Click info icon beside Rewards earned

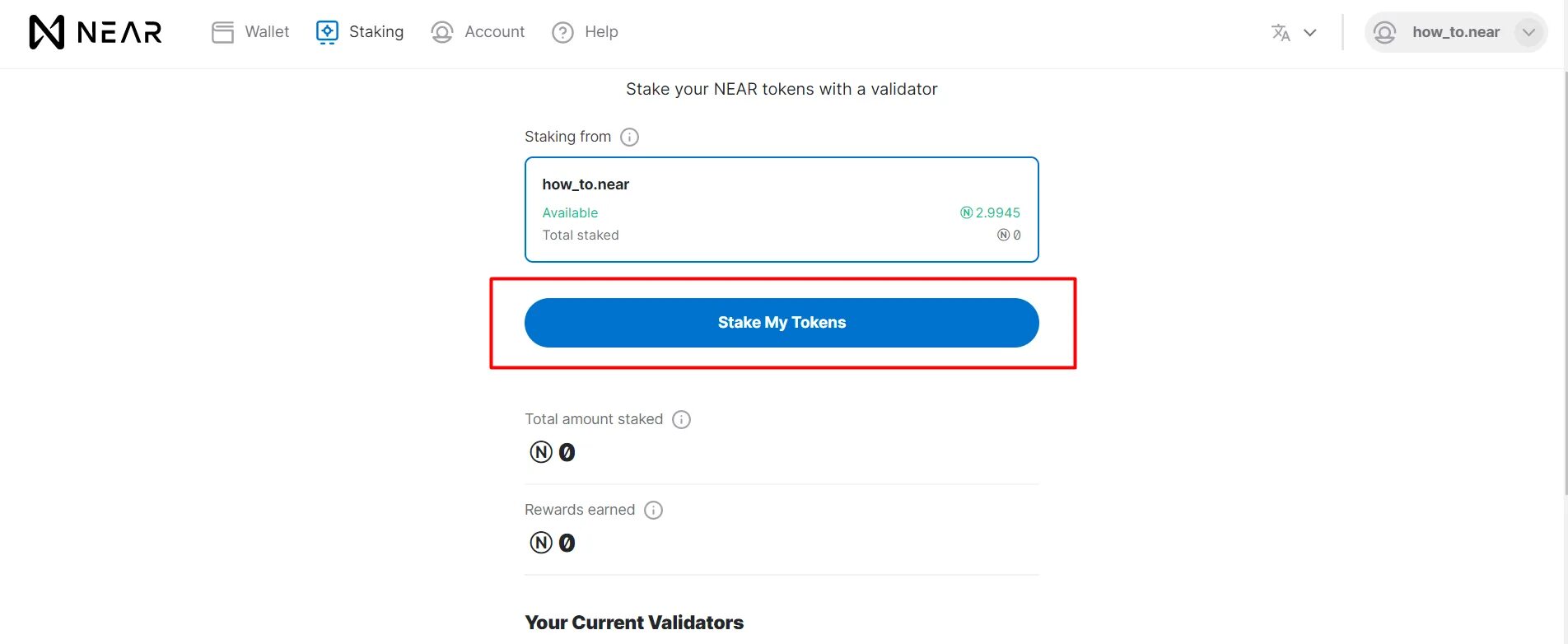click(x=653, y=510)
